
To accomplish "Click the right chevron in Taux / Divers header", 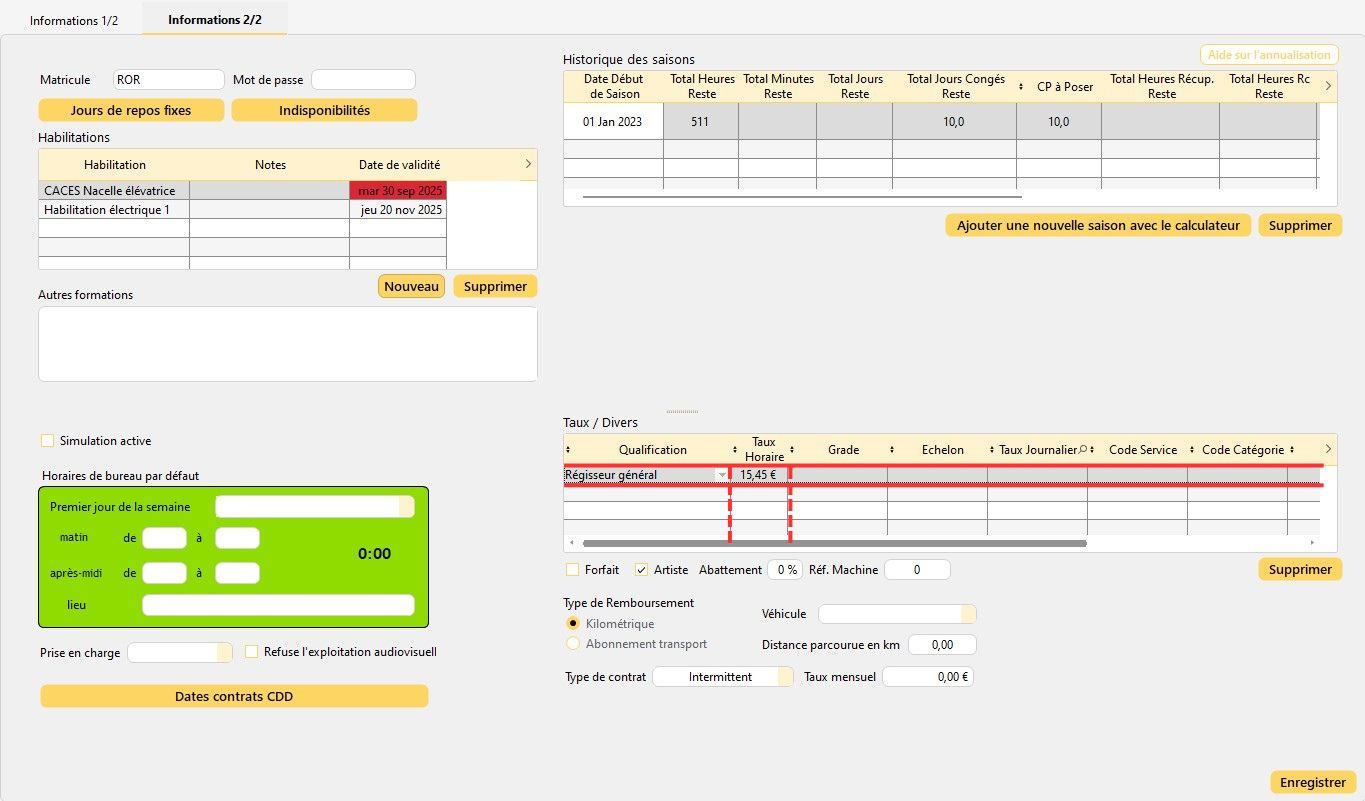I will coord(1327,449).
